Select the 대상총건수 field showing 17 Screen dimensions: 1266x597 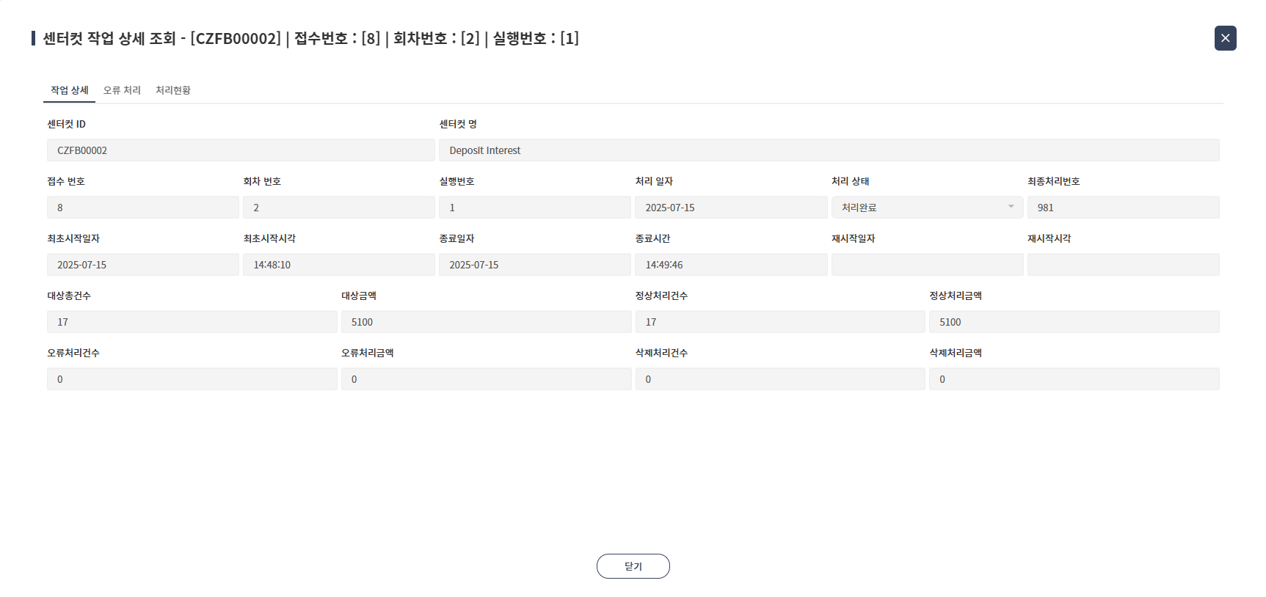pyautogui.click(x=190, y=321)
